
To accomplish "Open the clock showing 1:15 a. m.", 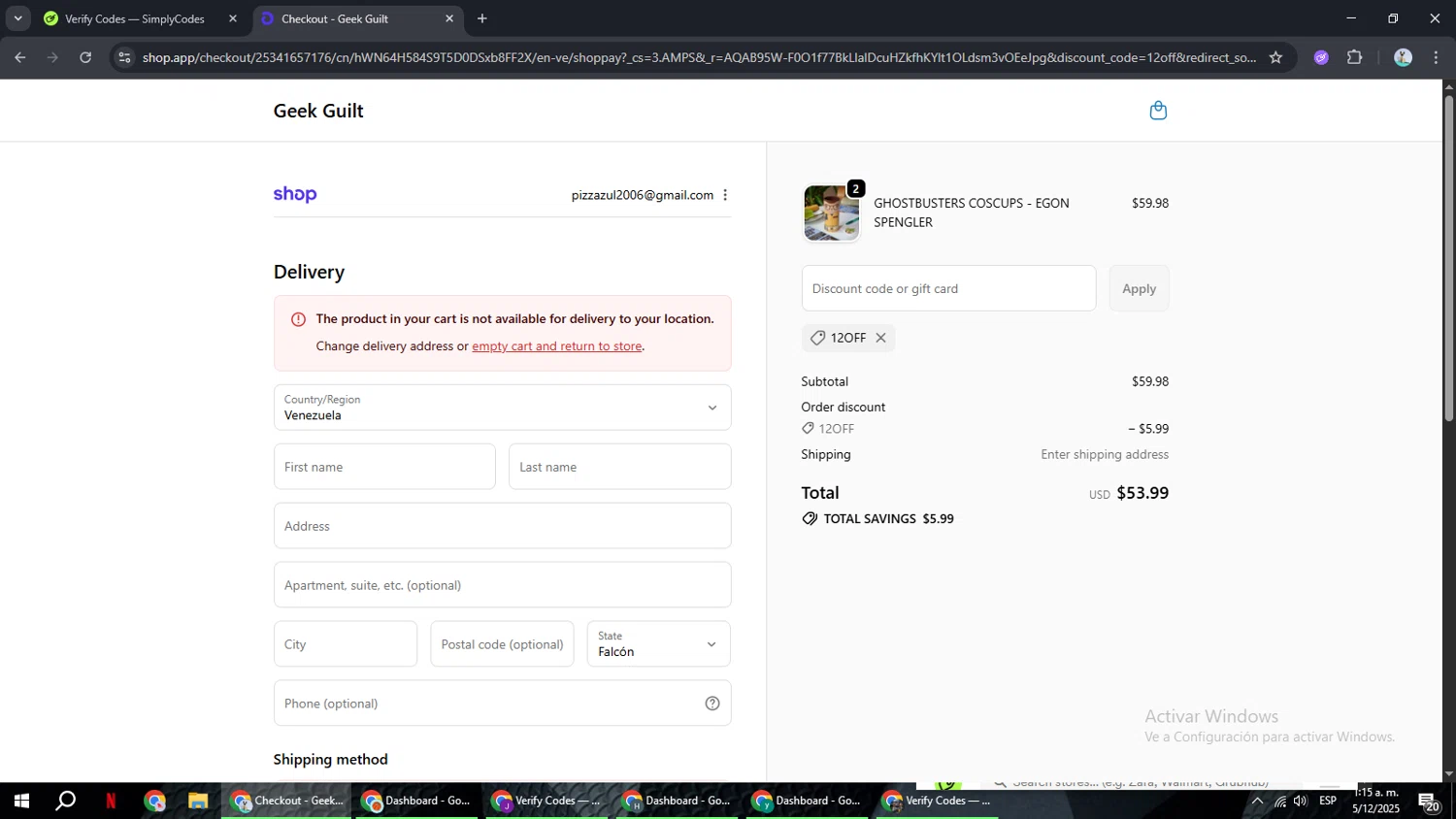I will coord(1375,801).
